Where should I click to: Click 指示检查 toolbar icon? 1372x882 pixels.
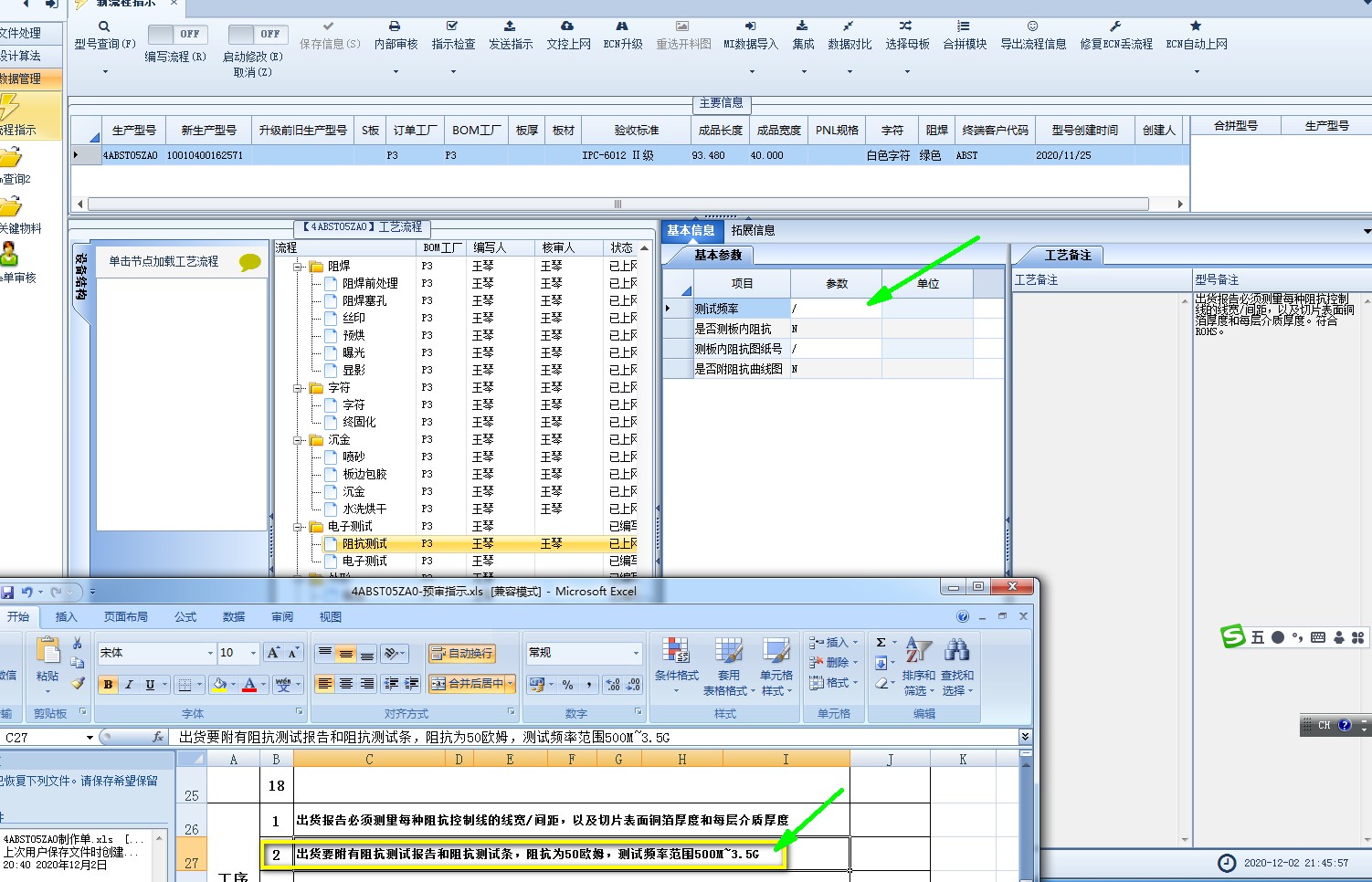pos(452,26)
